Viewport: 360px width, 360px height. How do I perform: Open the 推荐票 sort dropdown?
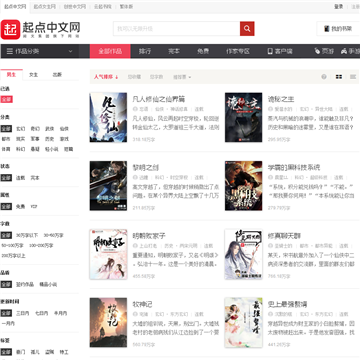point(182,77)
